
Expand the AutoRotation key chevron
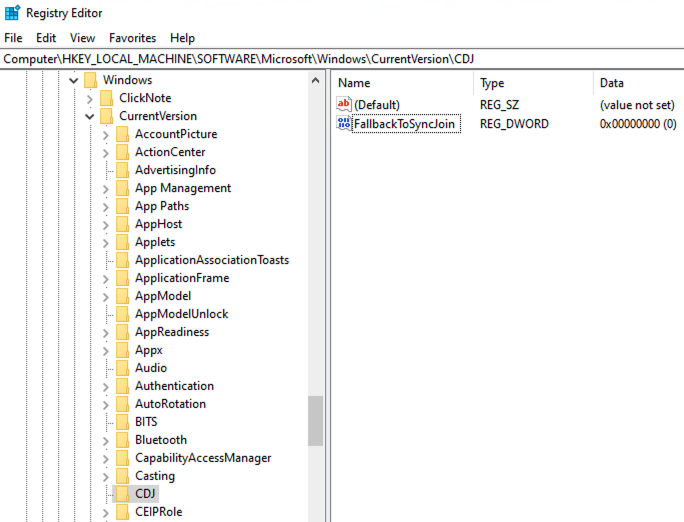(x=106, y=405)
